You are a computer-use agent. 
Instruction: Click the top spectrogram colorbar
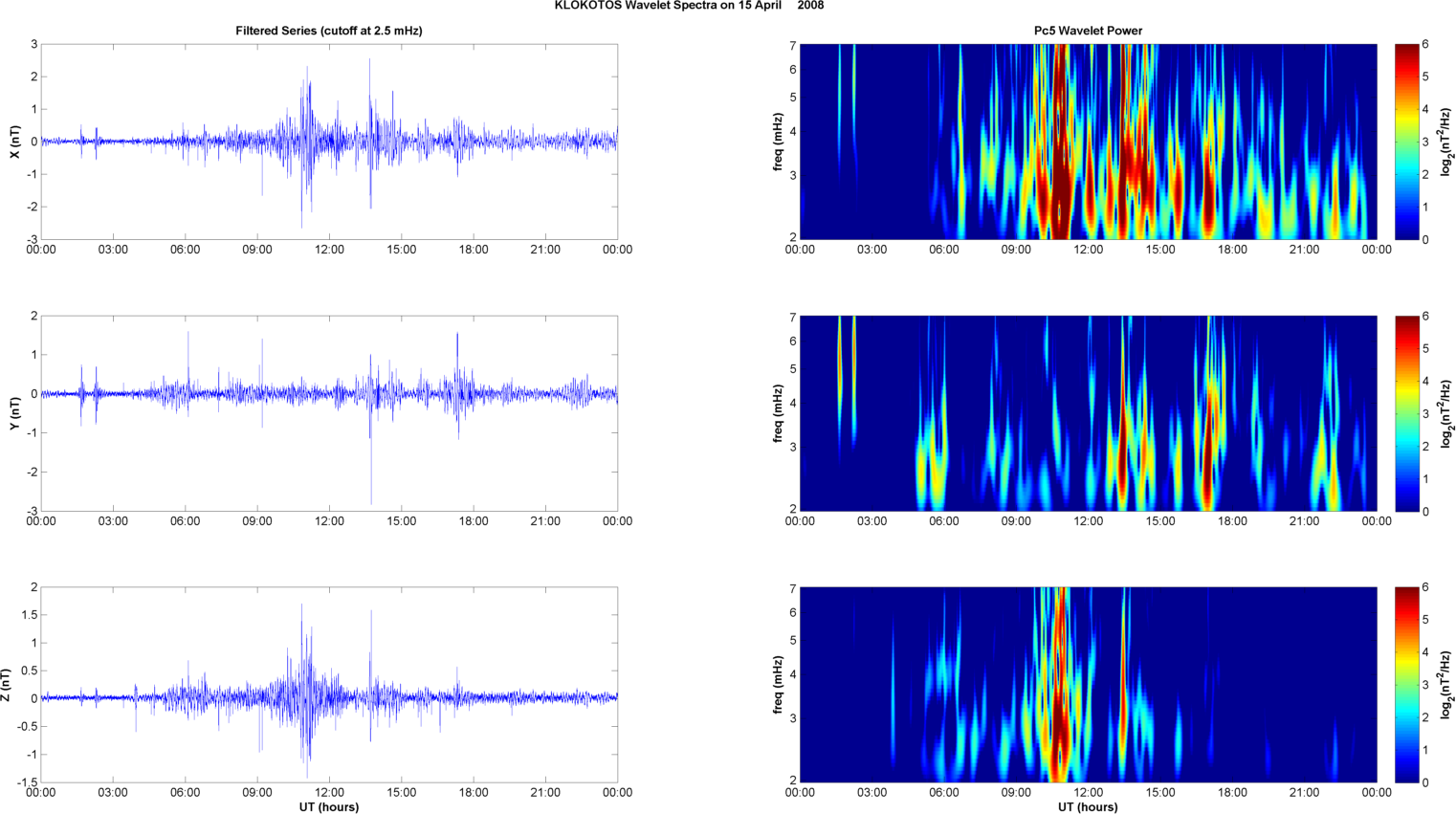(x=1406, y=142)
